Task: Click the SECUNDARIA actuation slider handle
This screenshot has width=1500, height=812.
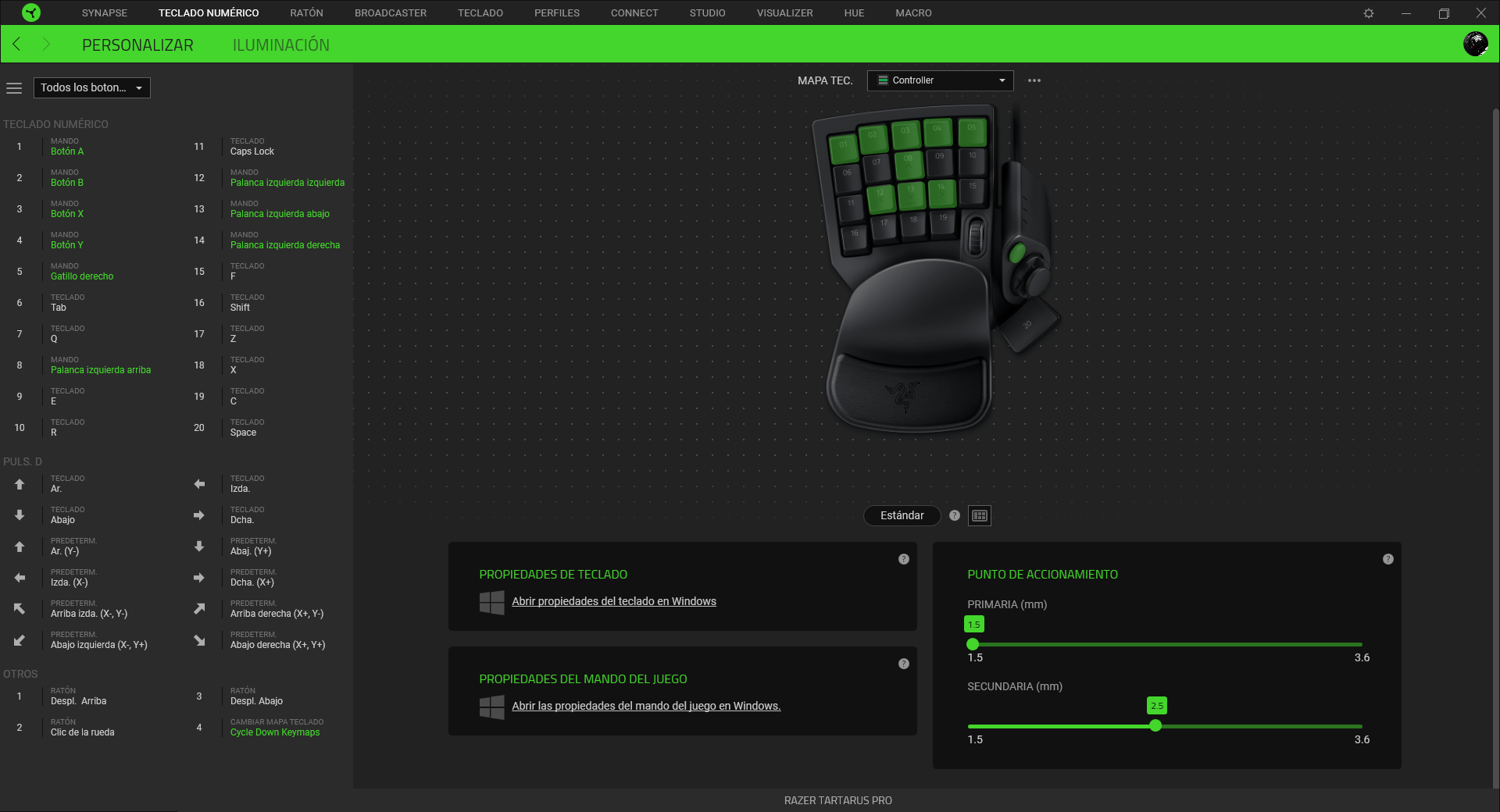Action: tap(1155, 725)
